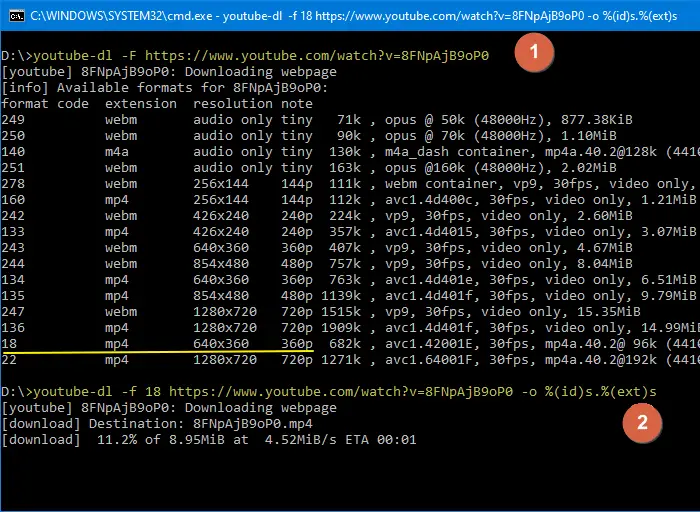This screenshot has width=700, height=512.
Task: Click '2.60MiB' size on row 242
Action: pos(605,216)
